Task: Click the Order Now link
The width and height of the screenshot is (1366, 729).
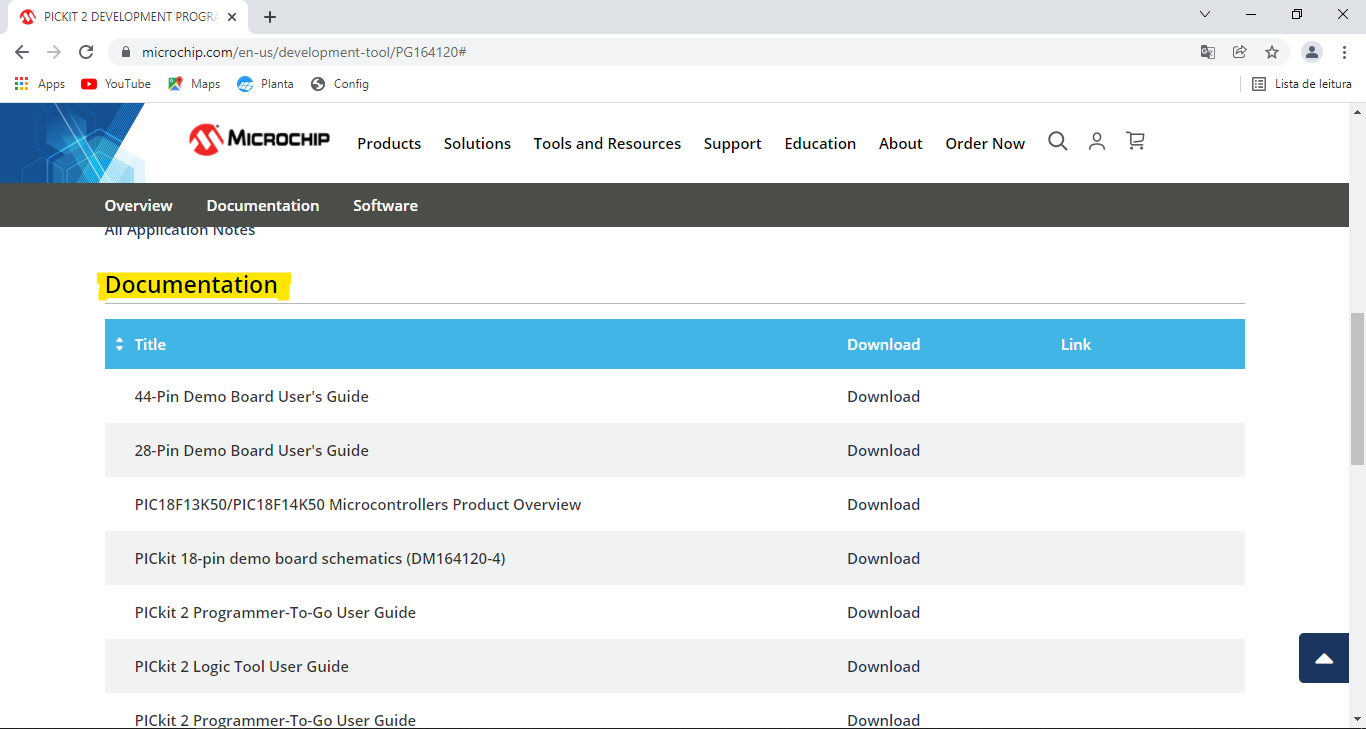Action: coord(985,144)
